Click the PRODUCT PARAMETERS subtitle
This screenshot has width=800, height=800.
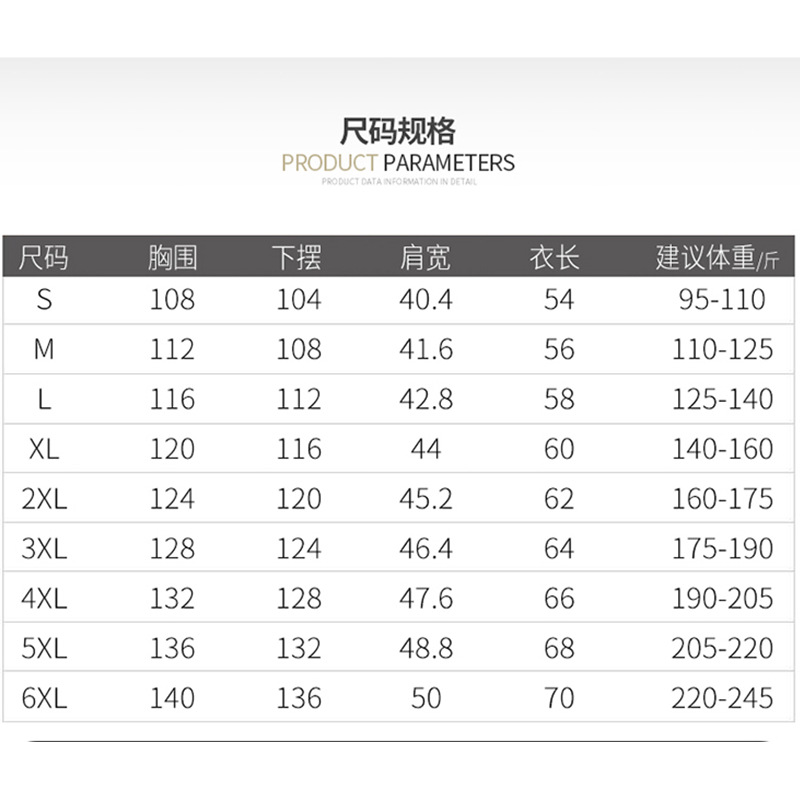point(398,163)
